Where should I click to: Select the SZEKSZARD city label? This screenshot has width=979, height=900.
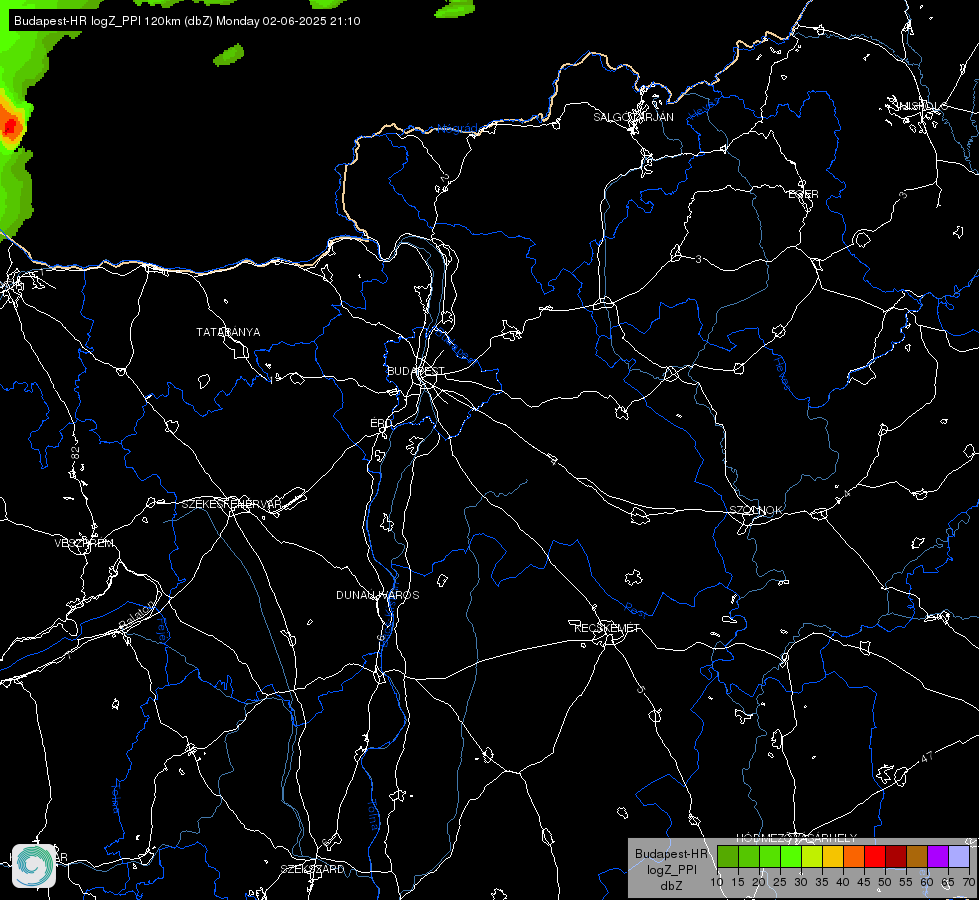312,869
